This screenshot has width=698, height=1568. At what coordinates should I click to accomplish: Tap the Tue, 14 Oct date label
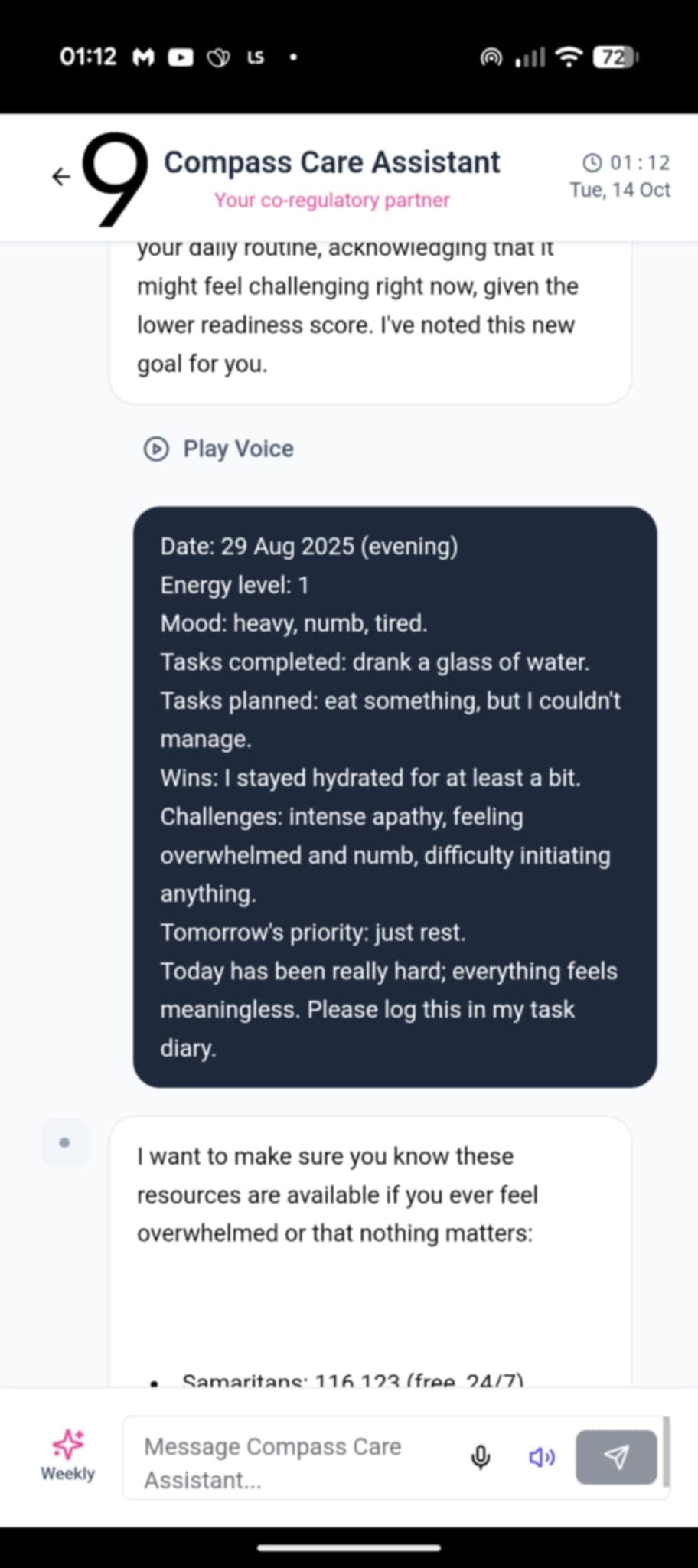click(x=619, y=190)
